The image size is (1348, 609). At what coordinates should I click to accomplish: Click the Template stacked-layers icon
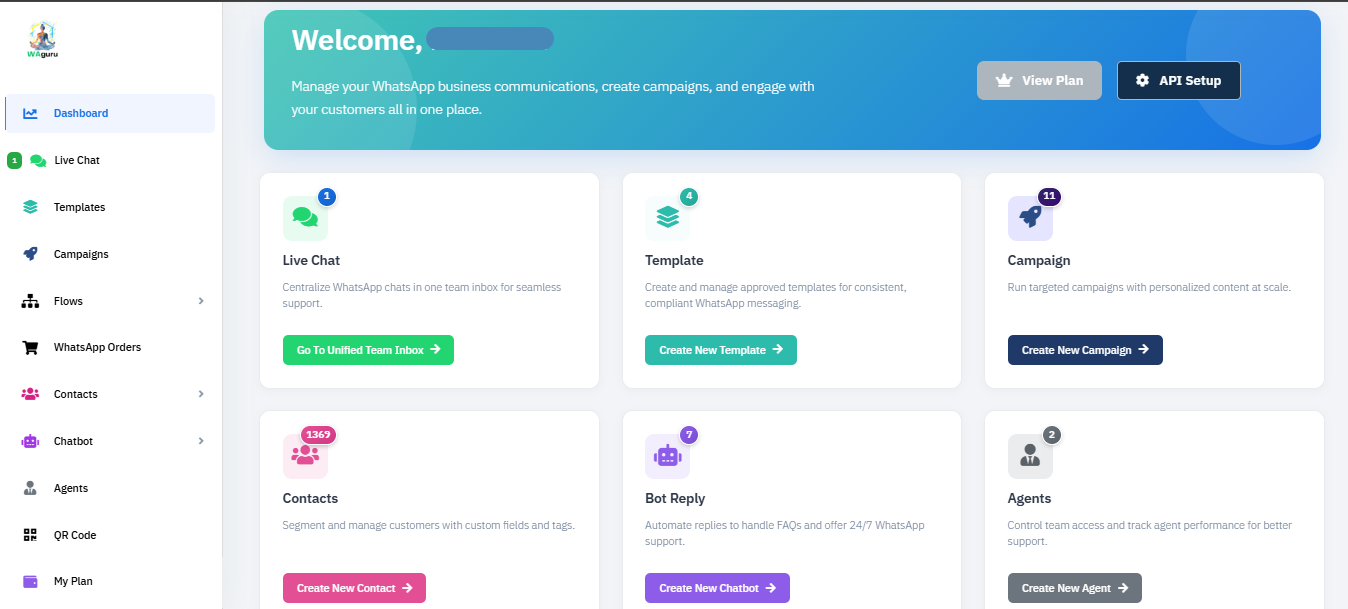[x=667, y=216]
